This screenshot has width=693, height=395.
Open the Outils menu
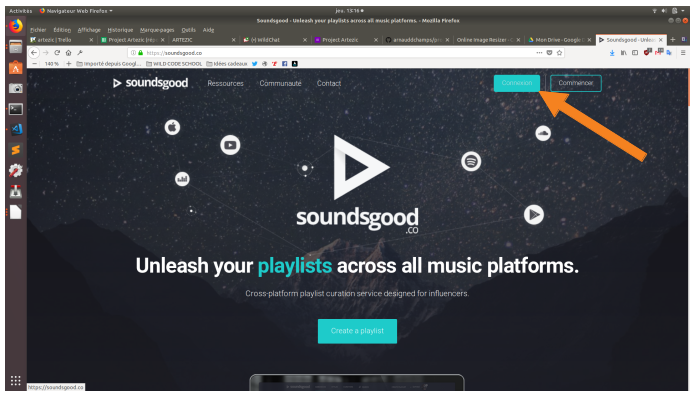[x=188, y=30]
